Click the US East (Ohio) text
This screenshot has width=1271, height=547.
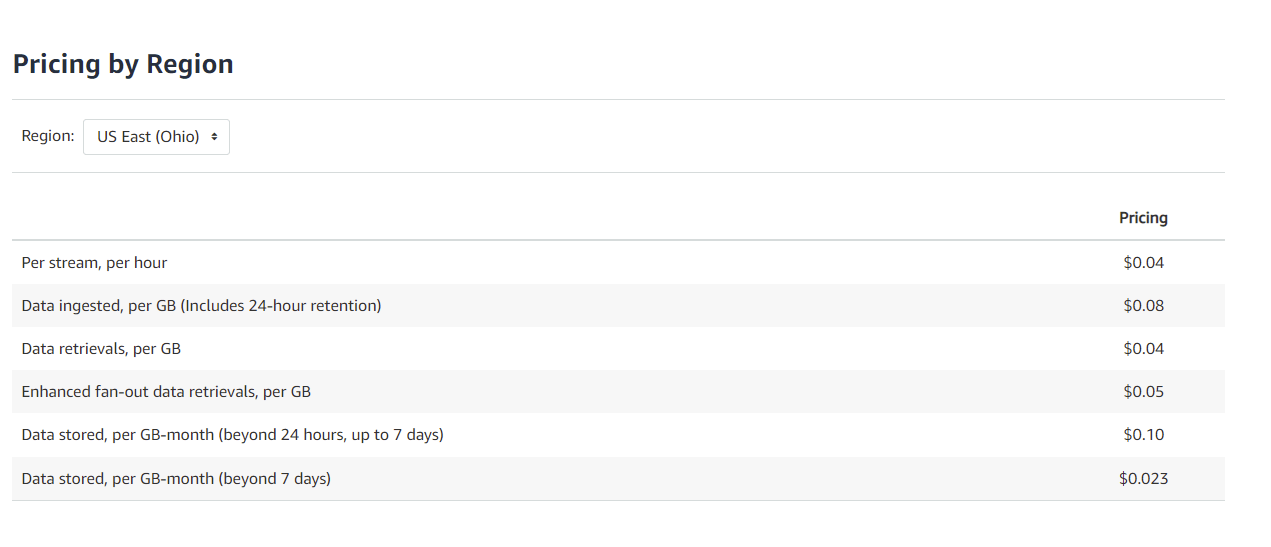[x=148, y=137]
